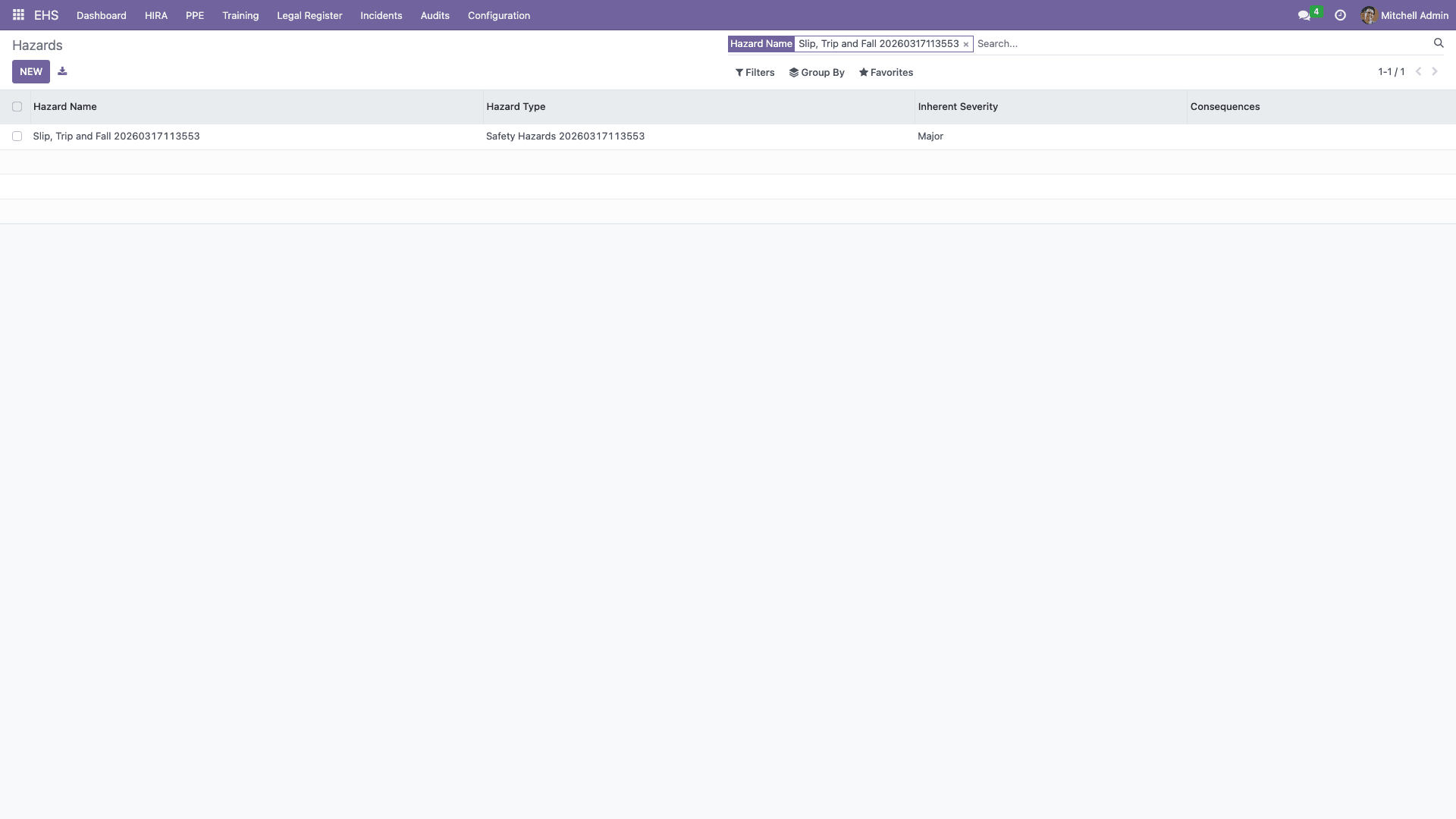Go to previous page arrow
Screen dimensions: 1456x819
coord(1418,71)
